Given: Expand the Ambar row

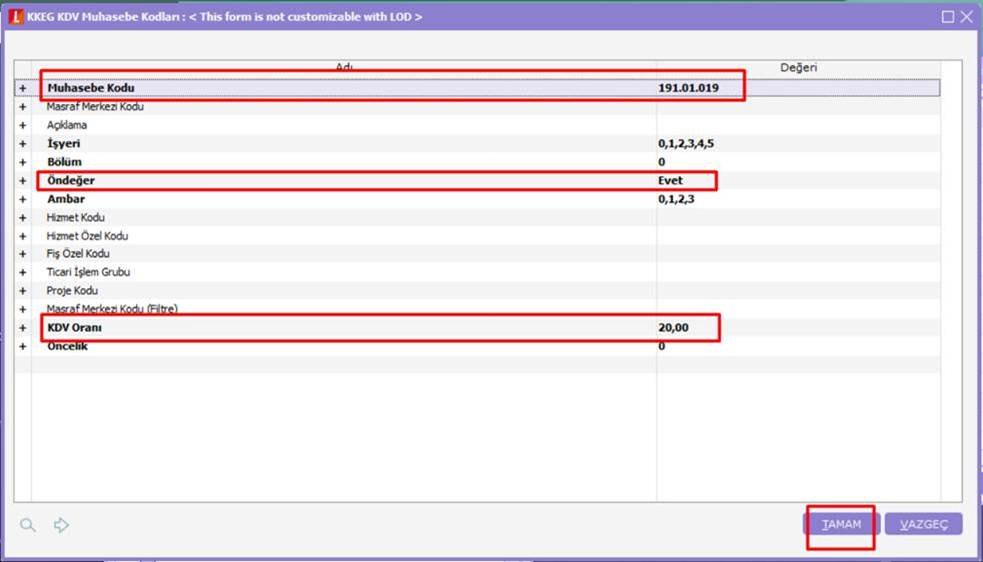Looking at the screenshot, I should [x=23, y=199].
